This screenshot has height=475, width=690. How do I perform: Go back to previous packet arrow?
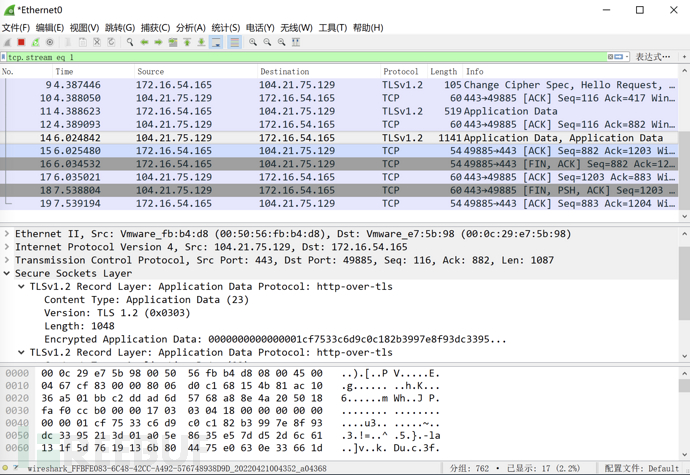pyautogui.click(x=144, y=42)
